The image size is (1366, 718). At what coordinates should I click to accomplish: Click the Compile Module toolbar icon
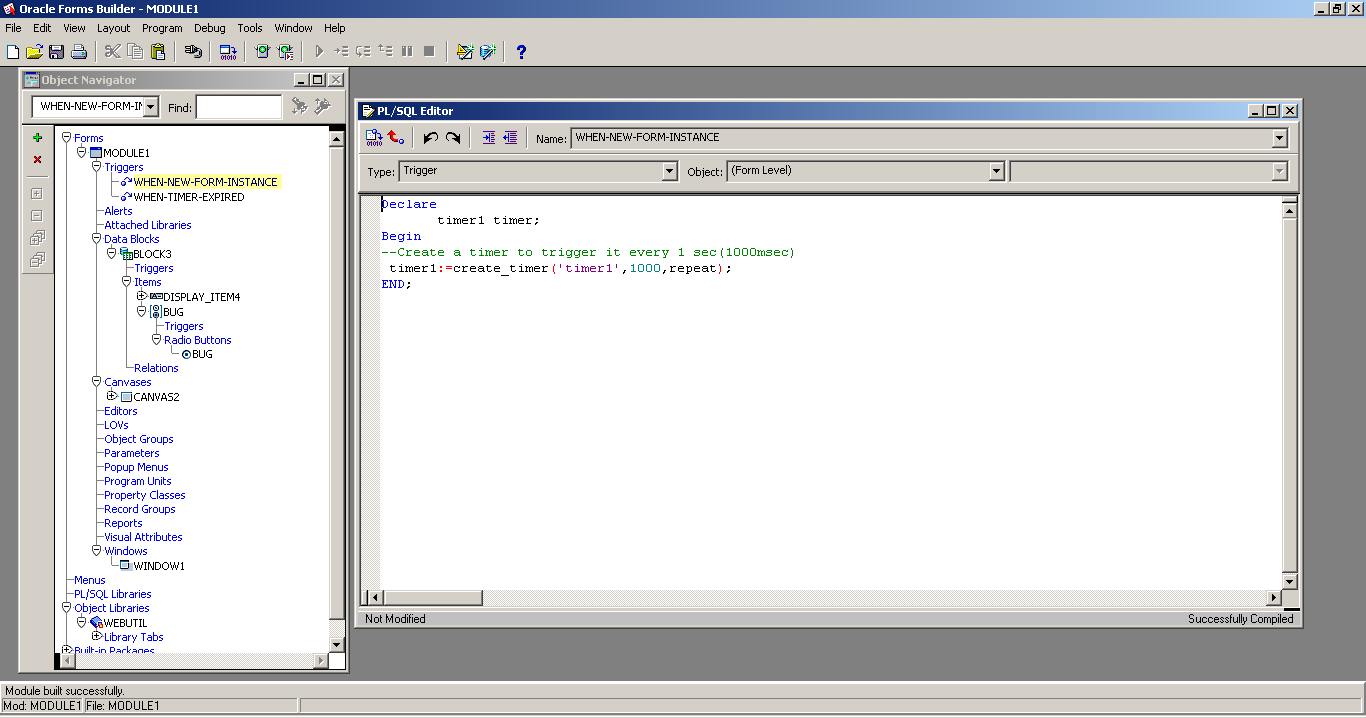click(x=227, y=51)
